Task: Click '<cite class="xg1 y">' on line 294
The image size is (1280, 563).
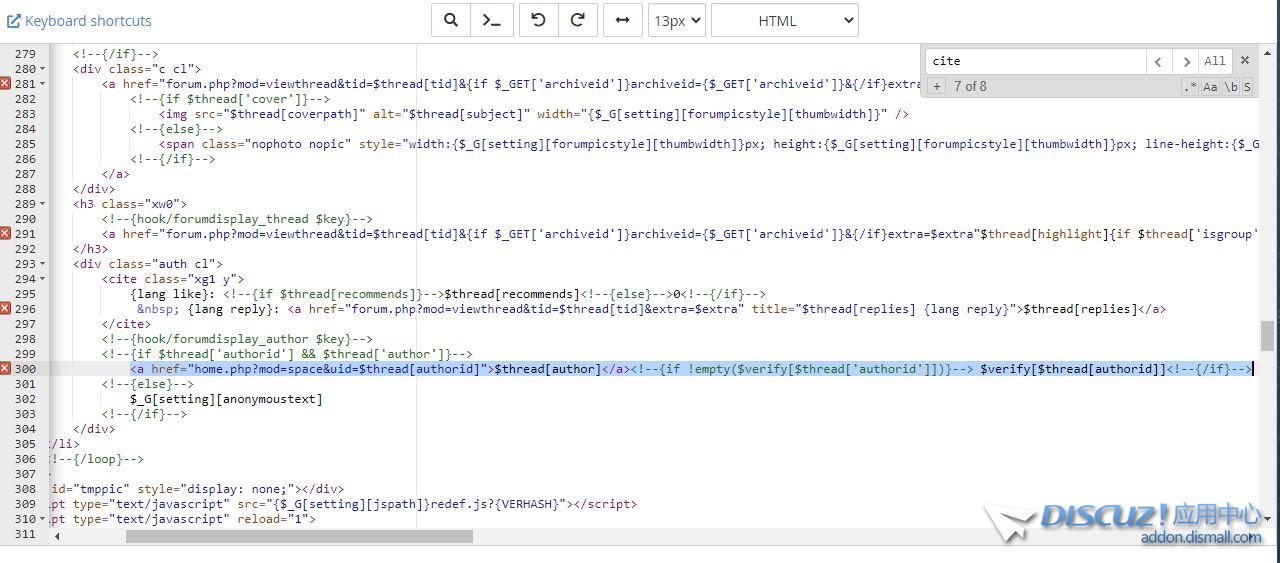Action: [172, 279]
